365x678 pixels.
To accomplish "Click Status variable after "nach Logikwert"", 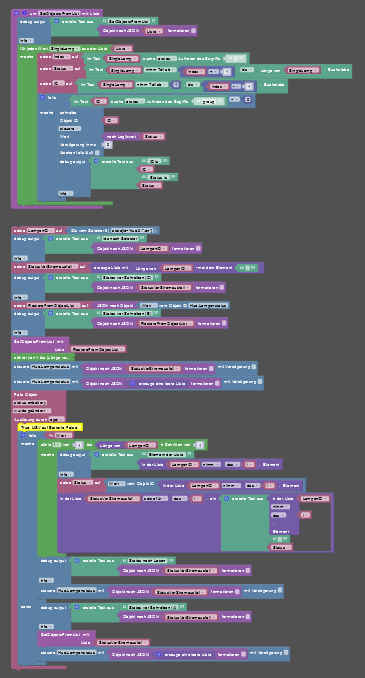I will pos(154,137).
